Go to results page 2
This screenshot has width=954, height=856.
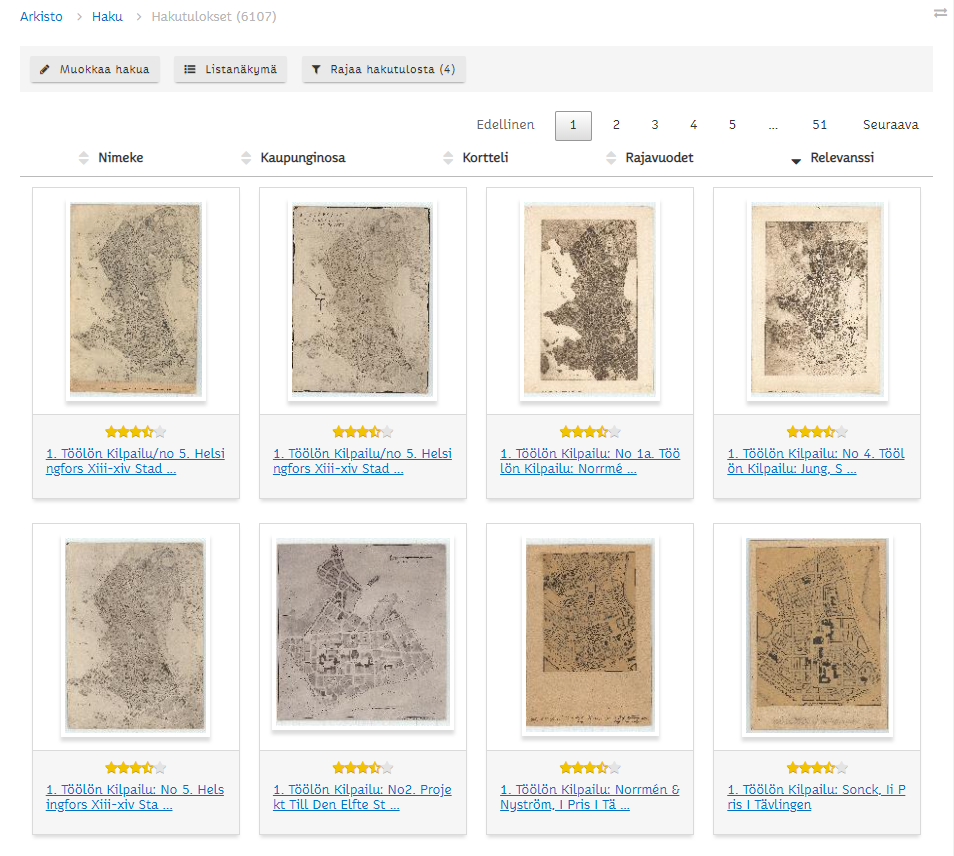[616, 125]
